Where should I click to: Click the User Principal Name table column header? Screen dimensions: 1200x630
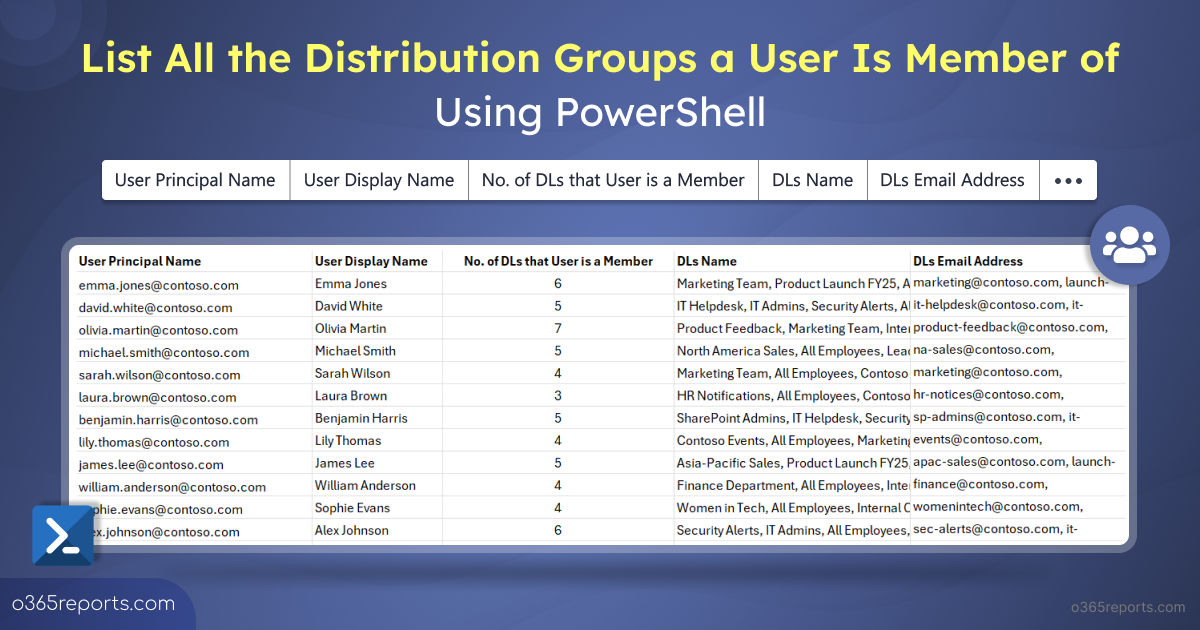[x=140, y=261]
